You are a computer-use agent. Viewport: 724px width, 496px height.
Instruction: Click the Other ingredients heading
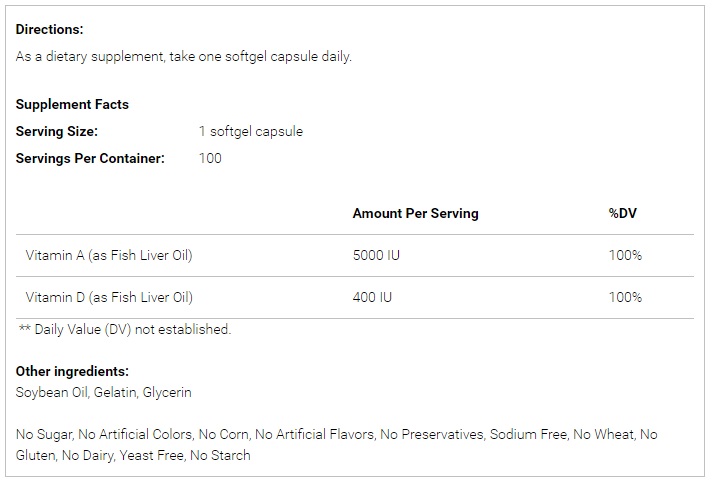pos(72,371)
